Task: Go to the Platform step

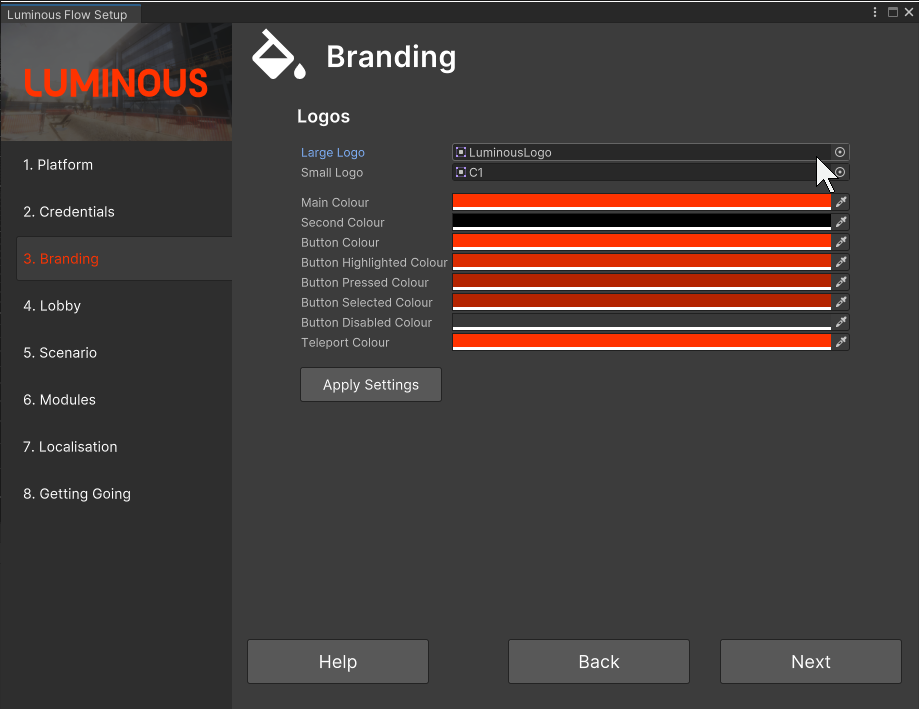Action: (x=58, y=165)
